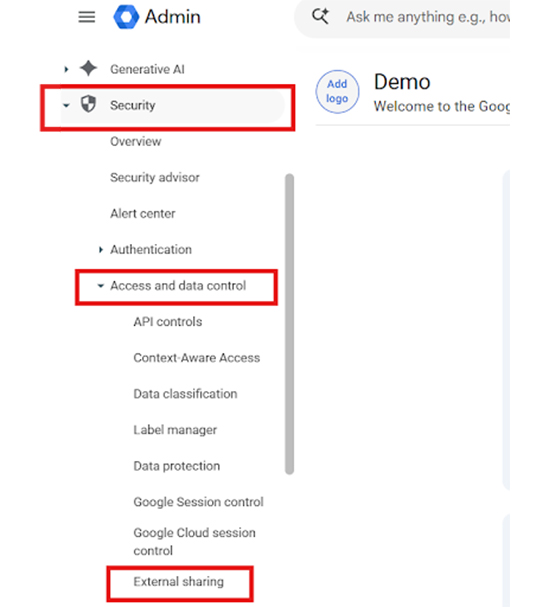Screen dimensions: 549x607
Task: Open Label manager
Action: pyautogui.click(x=175, y=430)
